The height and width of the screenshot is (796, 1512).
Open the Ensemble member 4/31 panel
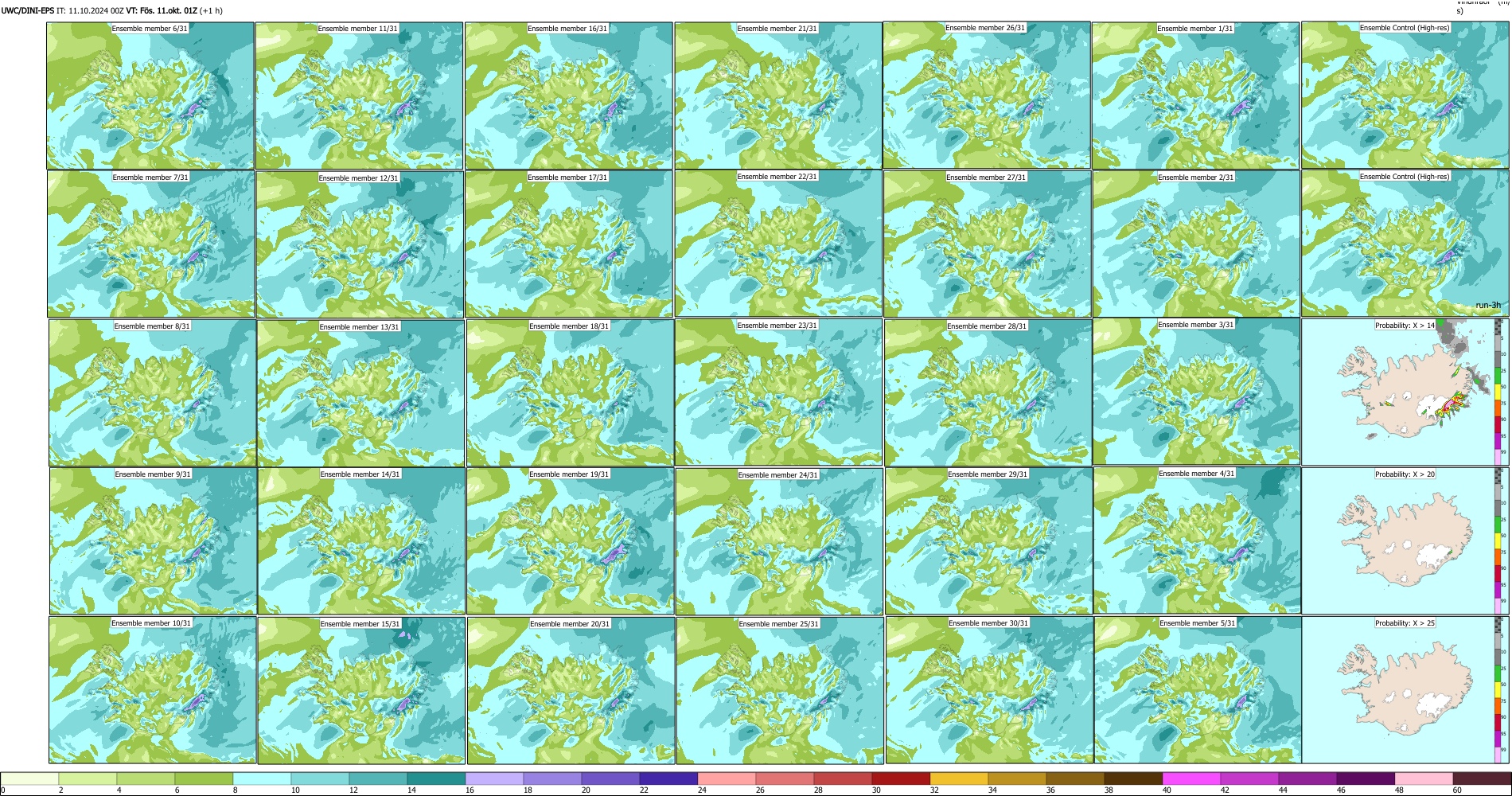coord(1197,540)
